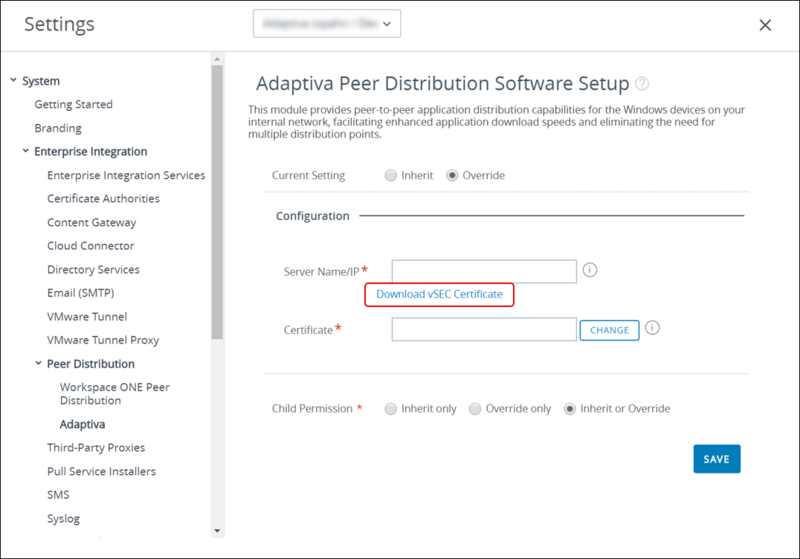800x559 pixels.
Task: Open Pull Service Installers
Action: tap(101, 471)
